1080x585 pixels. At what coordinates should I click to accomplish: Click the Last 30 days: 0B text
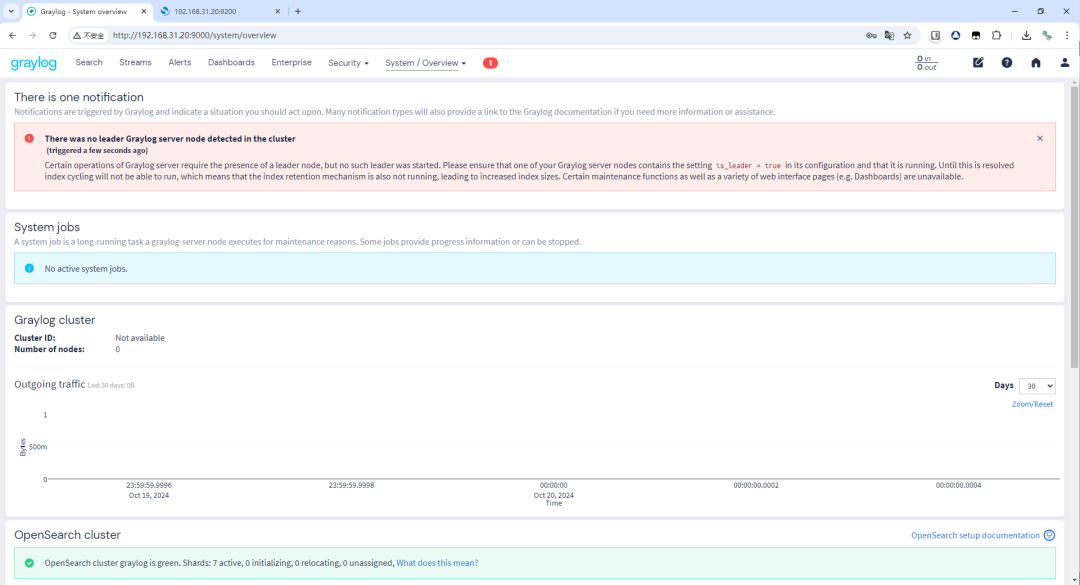click(x=111, y=386)
